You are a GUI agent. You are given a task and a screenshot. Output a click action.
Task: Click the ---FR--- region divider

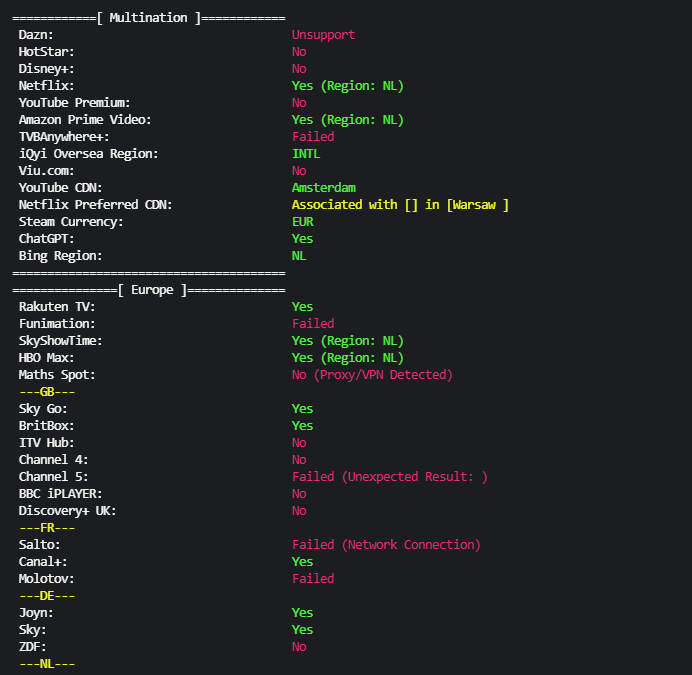click(x=47, y=528)
